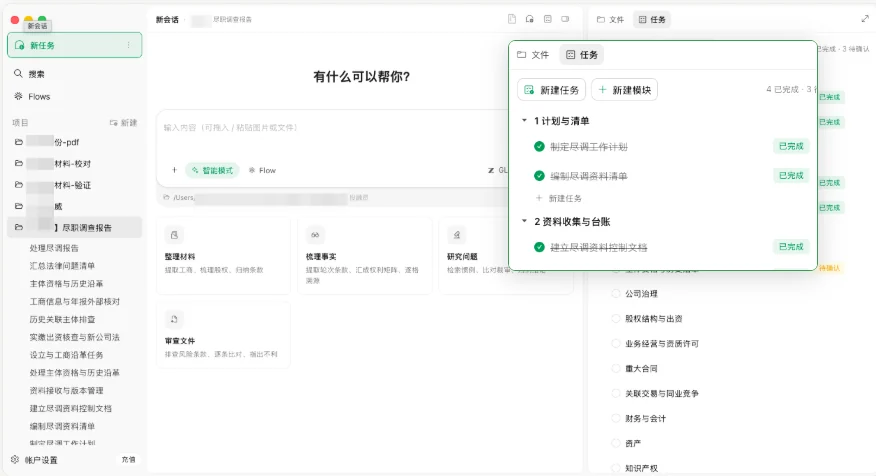The width and height of the screenshot is (876, 476).
Task: Toggle the 智能模式 mode chip
Action: pos(212,170)
